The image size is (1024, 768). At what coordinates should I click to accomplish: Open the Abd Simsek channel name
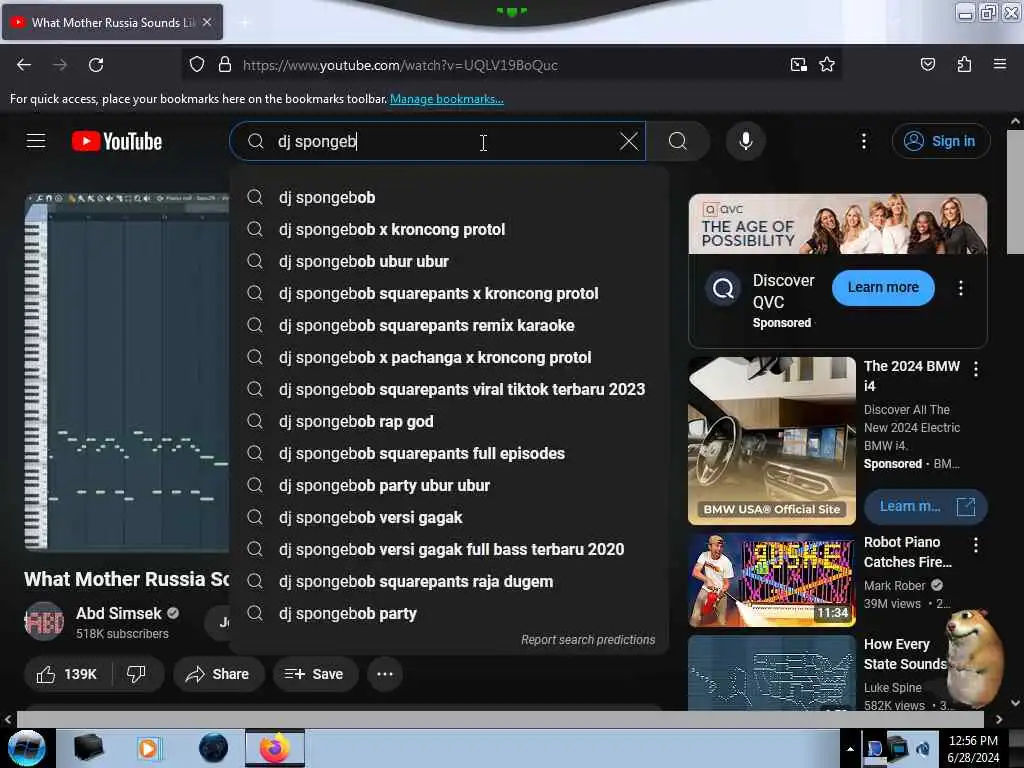(x=119, y=614)
